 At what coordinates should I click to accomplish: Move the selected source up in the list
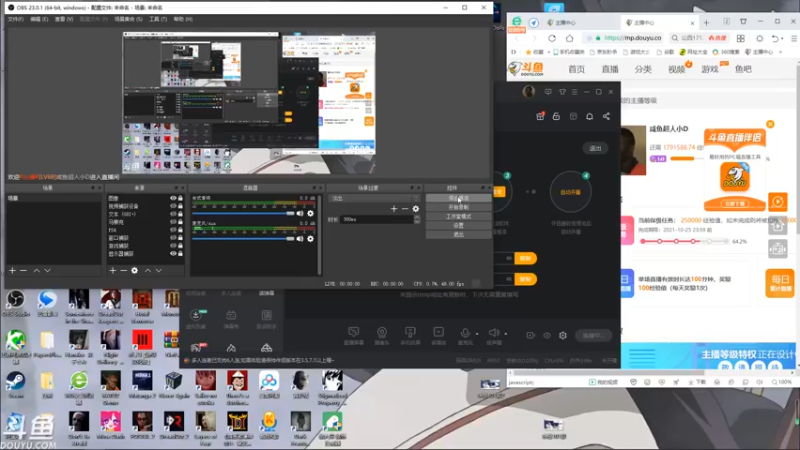pyautogui.click(x=147, y=270)
